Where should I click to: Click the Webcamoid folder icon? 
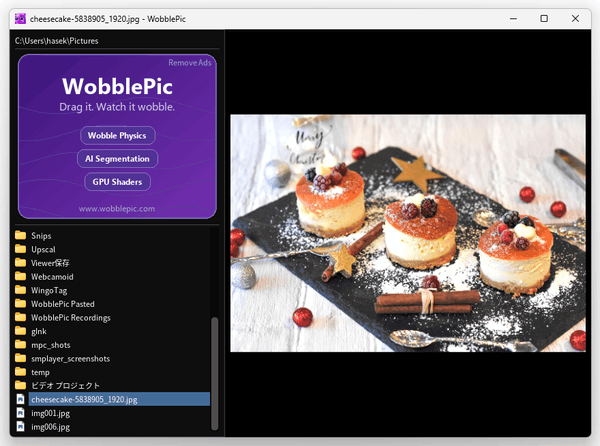tap(20, 276)
